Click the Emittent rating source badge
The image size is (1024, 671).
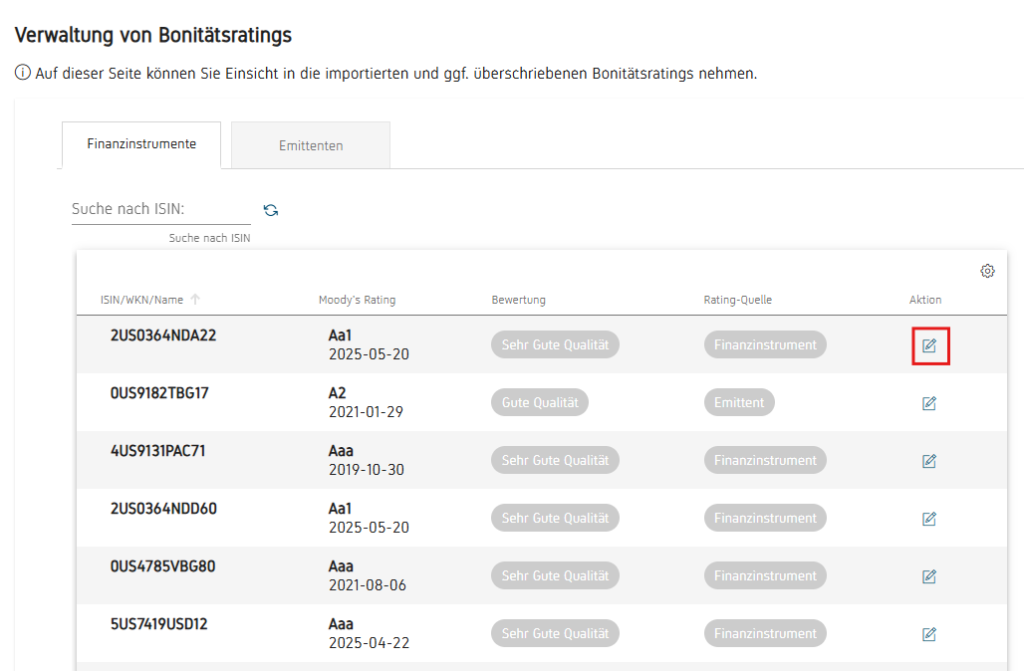pos(739,402)
